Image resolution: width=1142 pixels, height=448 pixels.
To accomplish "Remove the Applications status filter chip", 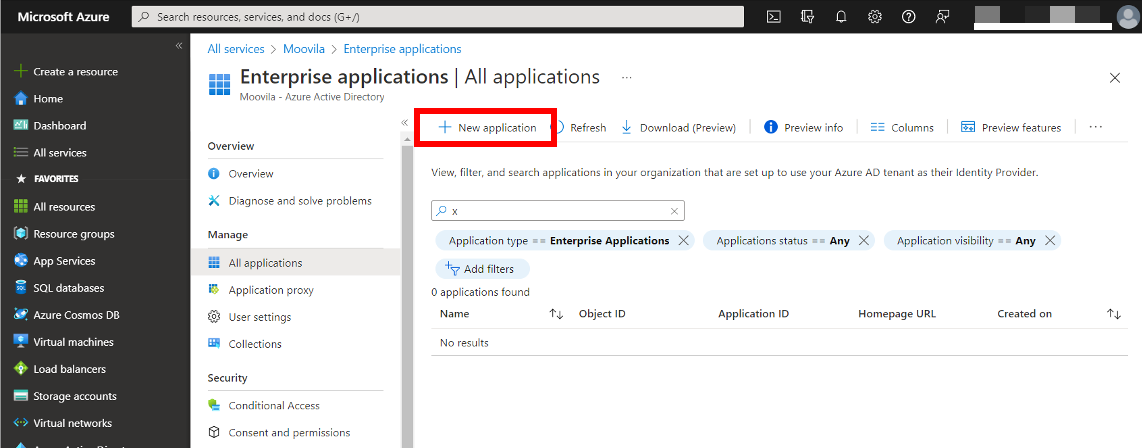I will pyautogui.click(x=864, y=241).
